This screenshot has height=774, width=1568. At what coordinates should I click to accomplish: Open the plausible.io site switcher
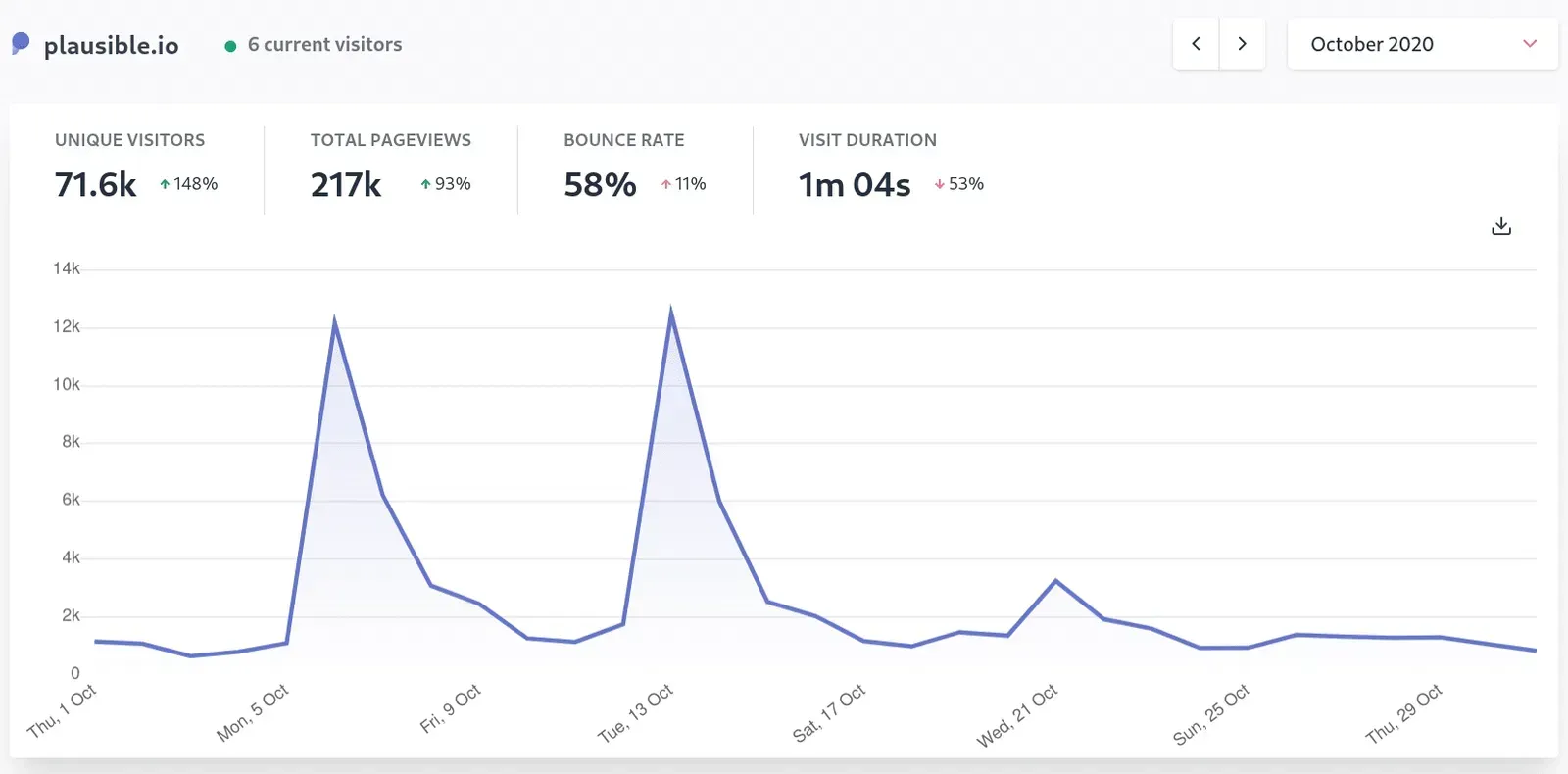click(111, 45)
